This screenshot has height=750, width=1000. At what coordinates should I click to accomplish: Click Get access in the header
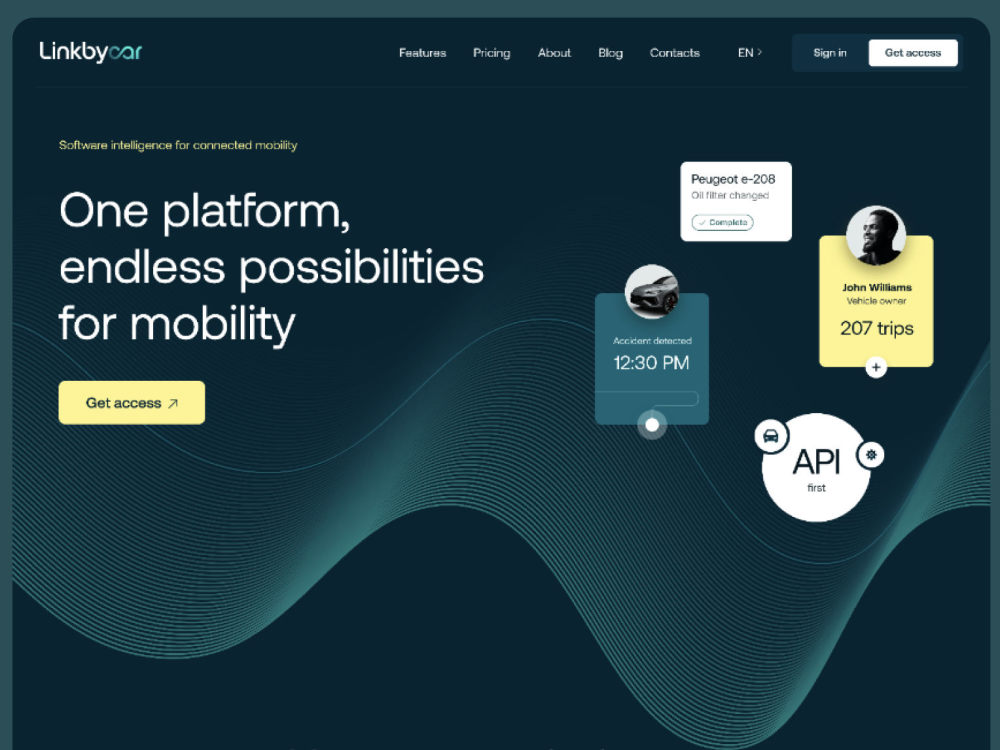click(913, 53)
